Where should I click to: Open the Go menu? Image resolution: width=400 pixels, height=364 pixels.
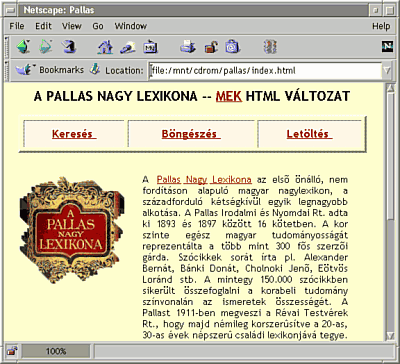tap(98, 26)
